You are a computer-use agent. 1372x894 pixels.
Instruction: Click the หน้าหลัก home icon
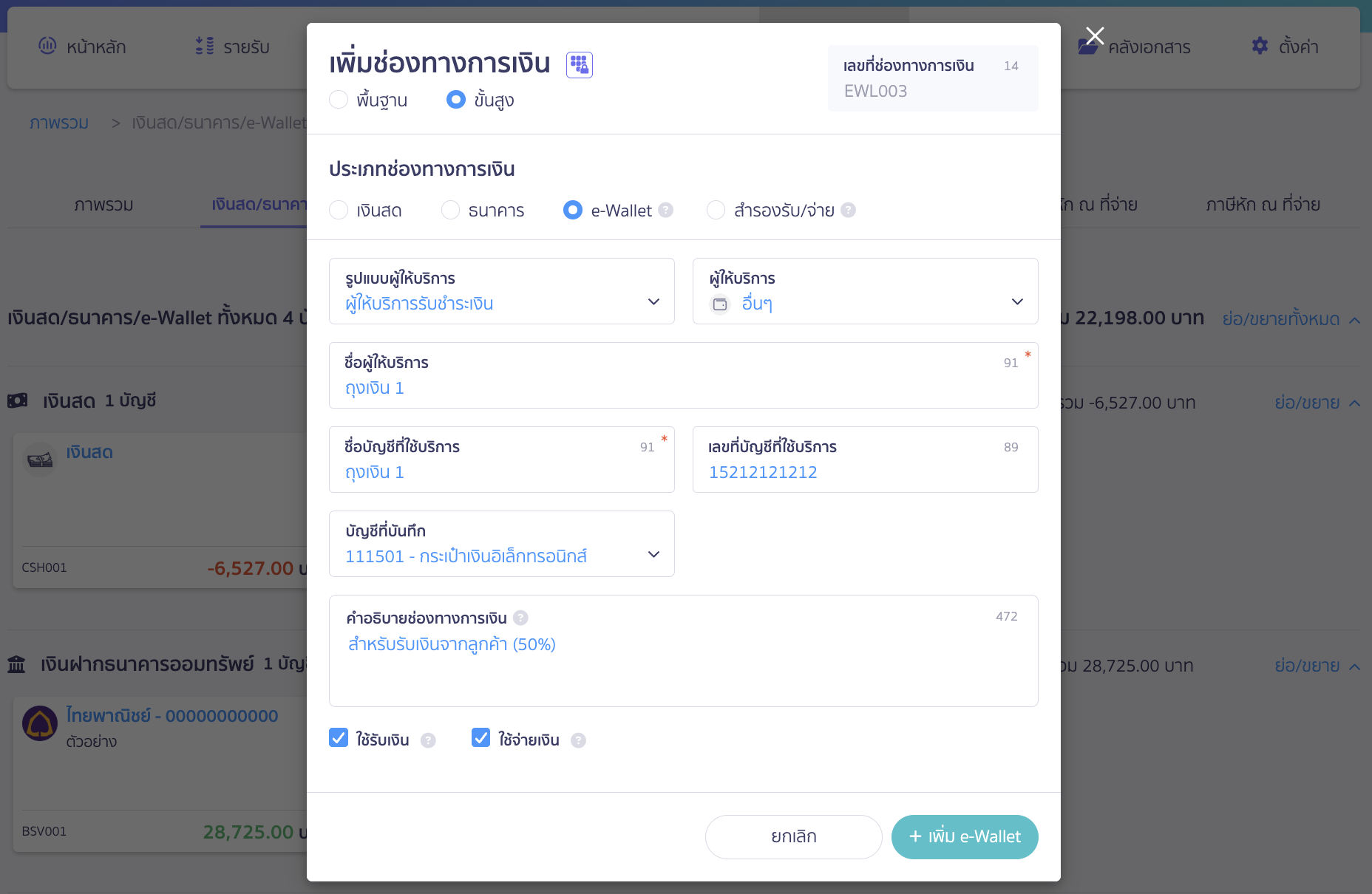point(47,46)
